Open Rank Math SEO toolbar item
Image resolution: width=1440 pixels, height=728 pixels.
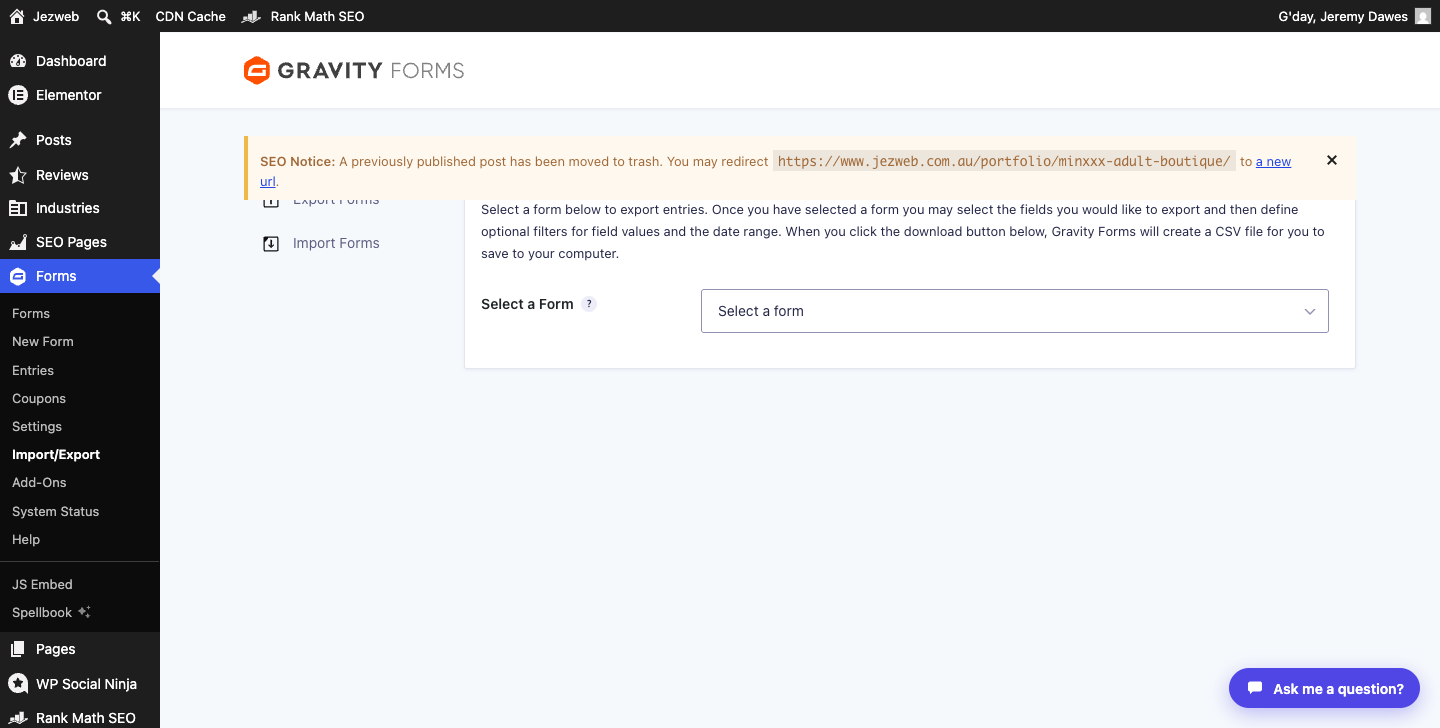click(x=304, y=16)
